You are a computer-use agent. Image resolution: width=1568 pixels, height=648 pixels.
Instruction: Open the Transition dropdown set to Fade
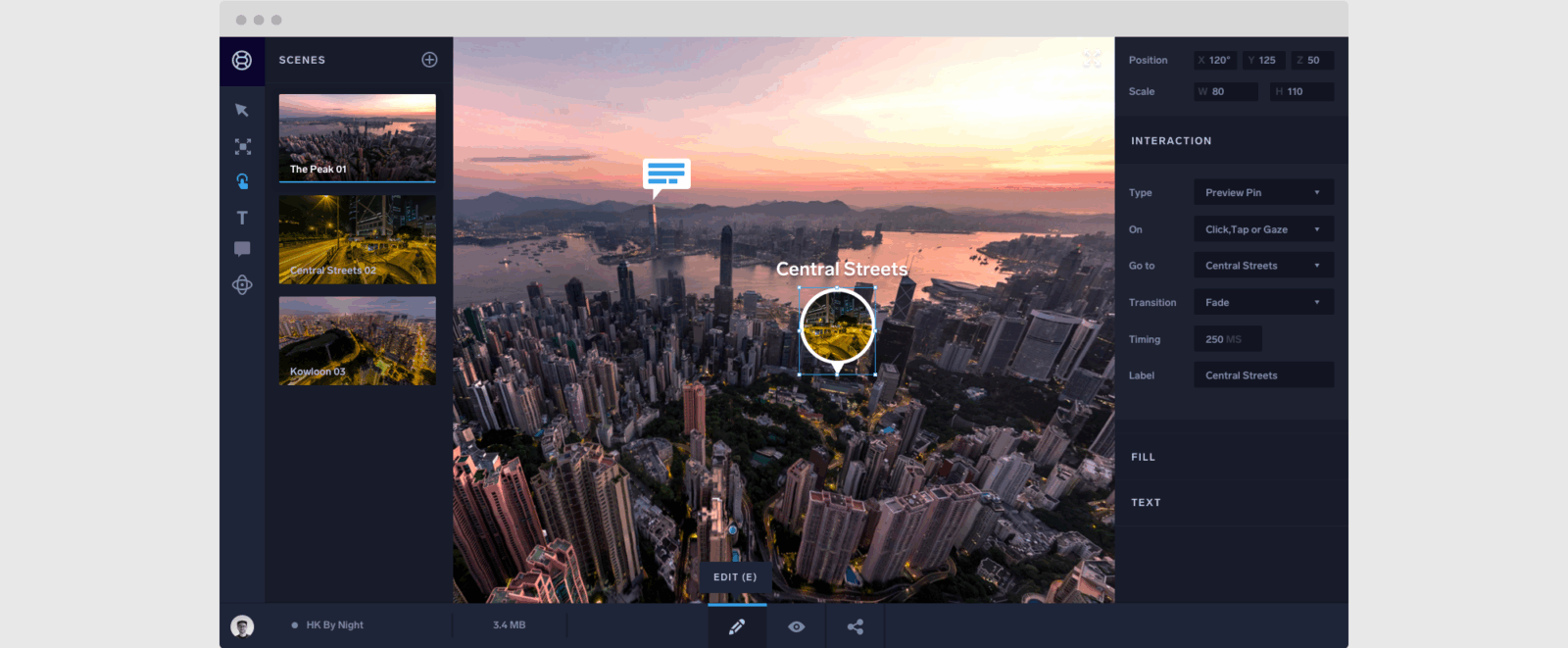click(x=1263, y=303)
